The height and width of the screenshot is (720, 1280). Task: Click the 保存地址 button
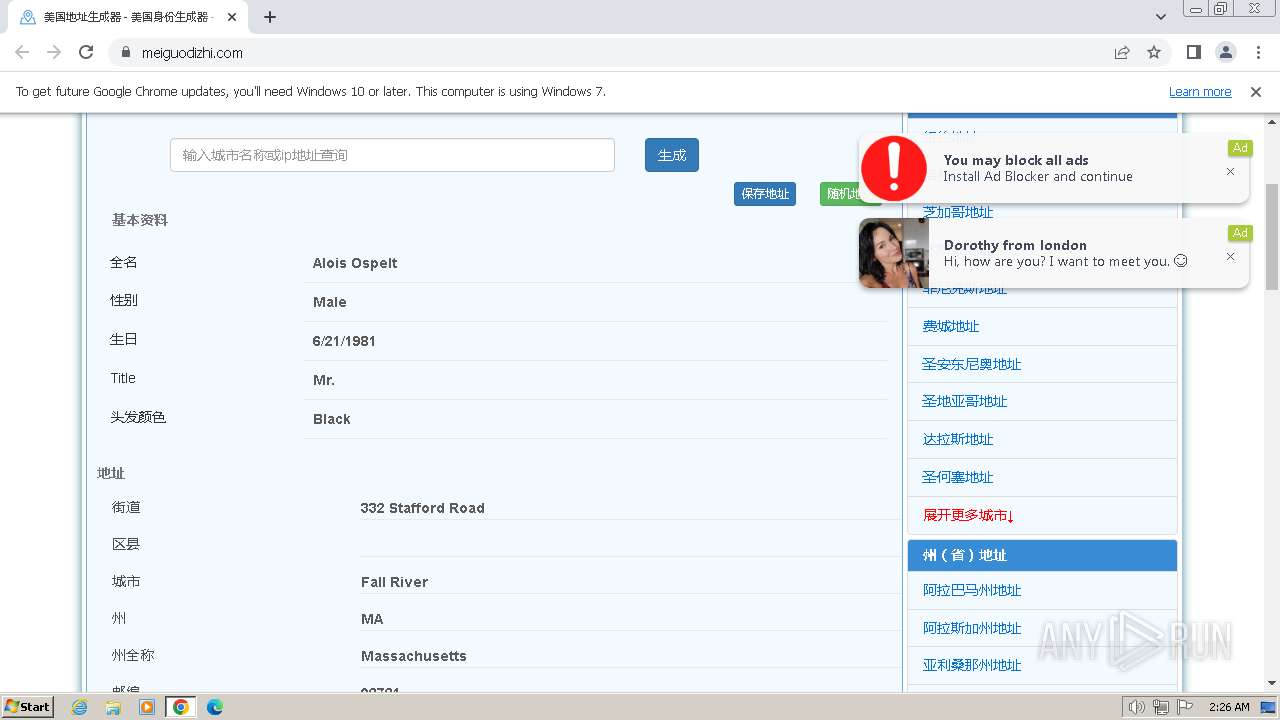[765, 194]
